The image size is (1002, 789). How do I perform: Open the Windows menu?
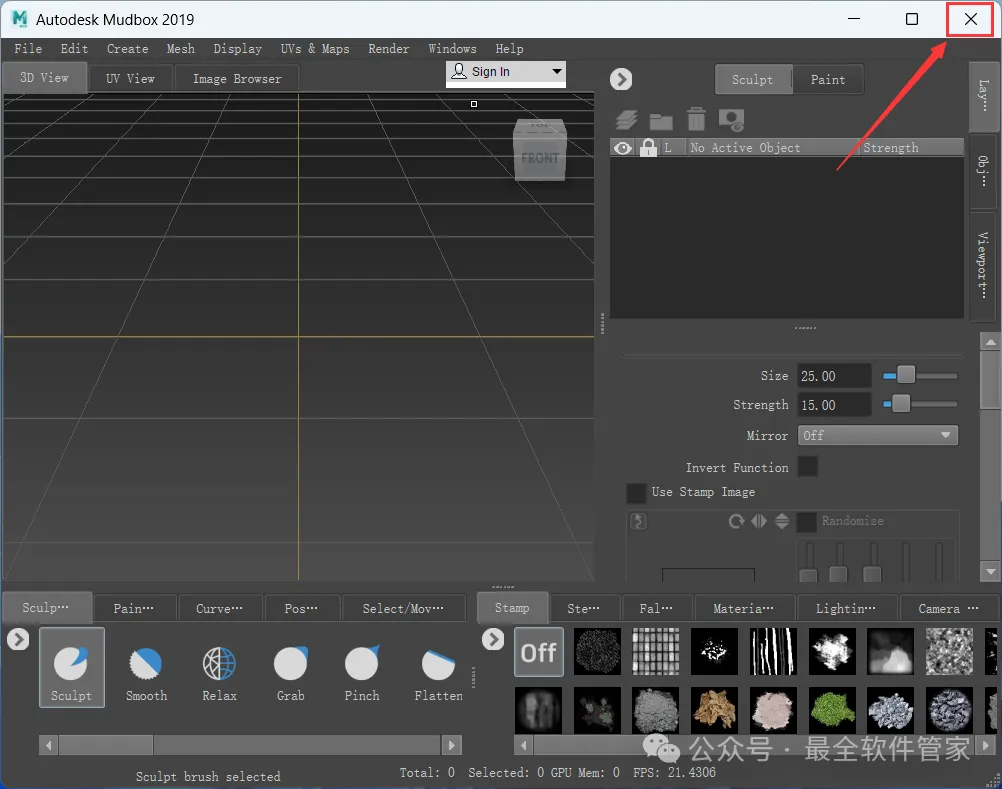[x=452, y=49]
